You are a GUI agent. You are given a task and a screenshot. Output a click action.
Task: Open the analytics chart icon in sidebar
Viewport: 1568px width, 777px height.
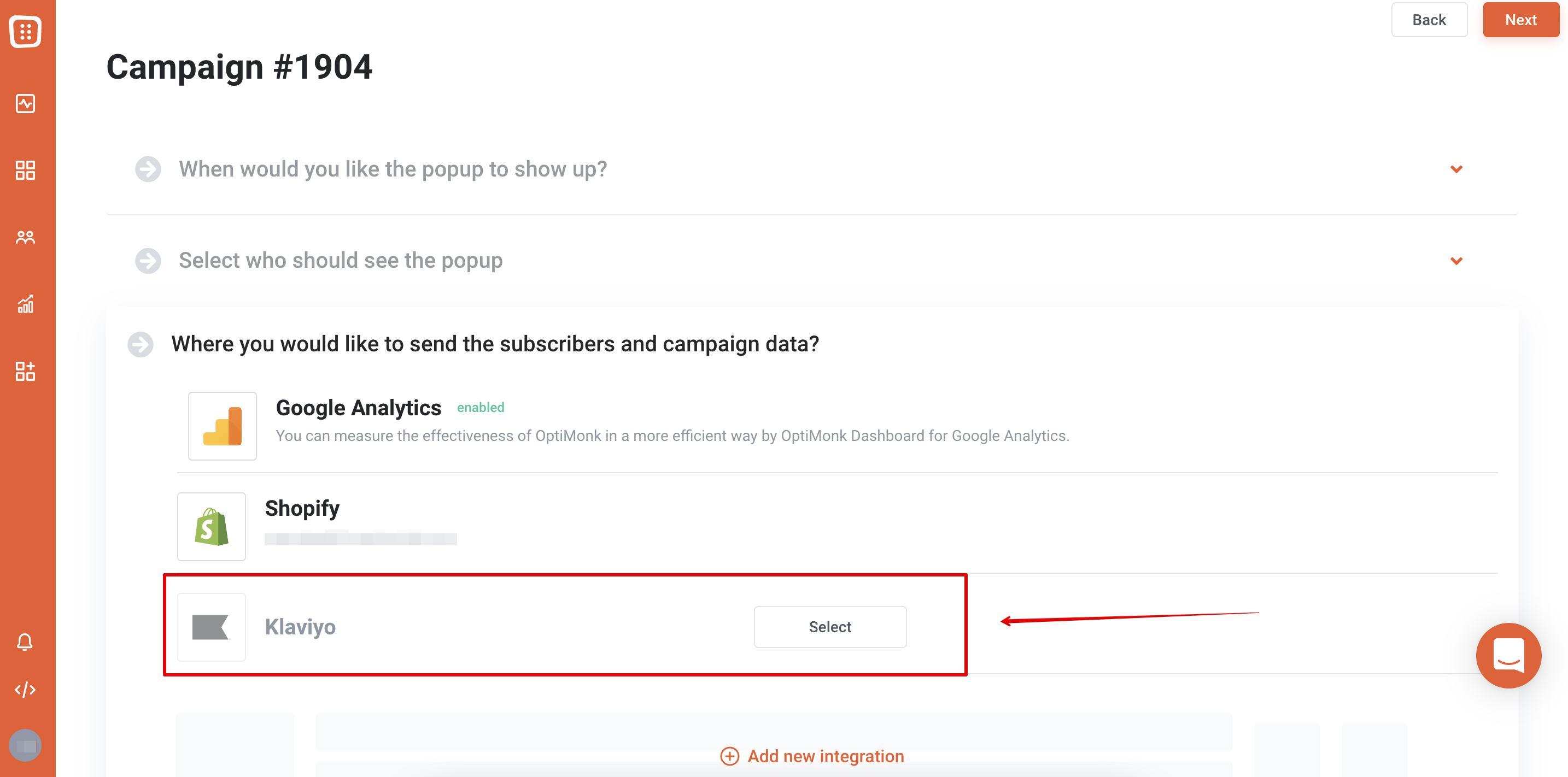(25, 304)
